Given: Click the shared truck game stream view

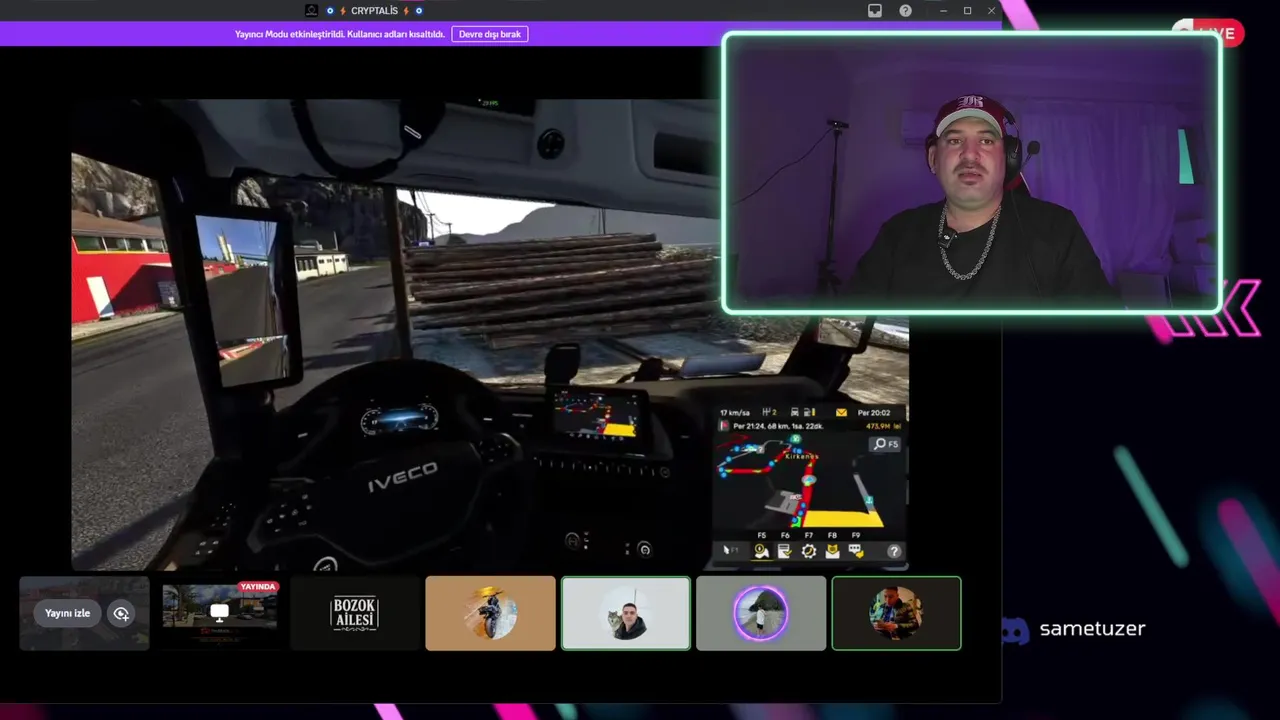Looking at the screenshot, I should [490, 333].
